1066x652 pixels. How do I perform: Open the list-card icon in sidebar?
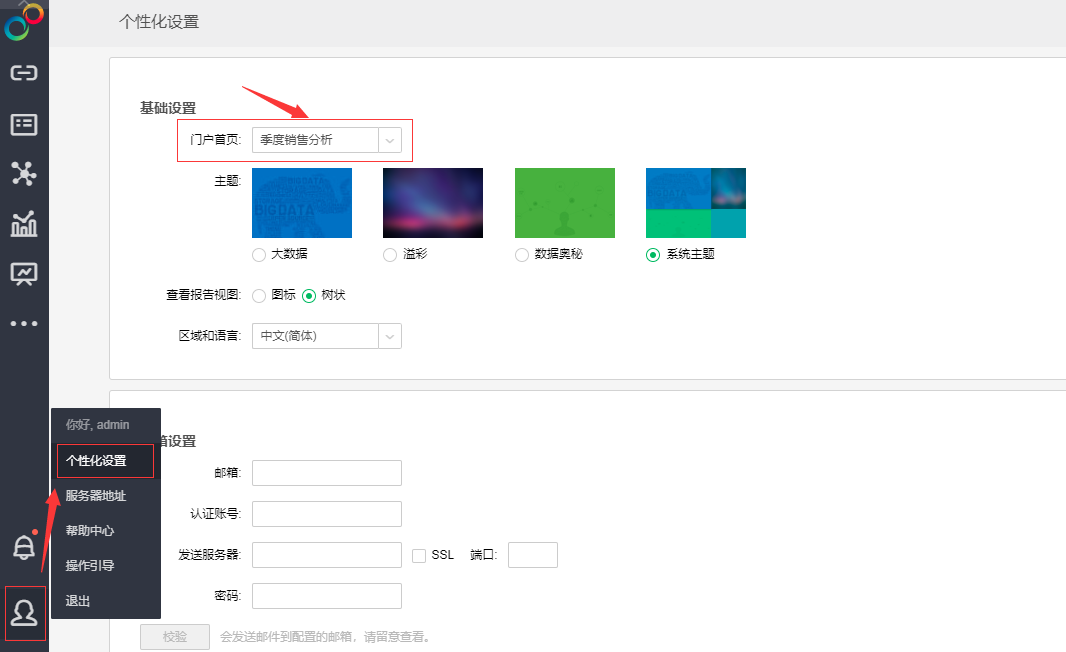click(x=24, y=124)
